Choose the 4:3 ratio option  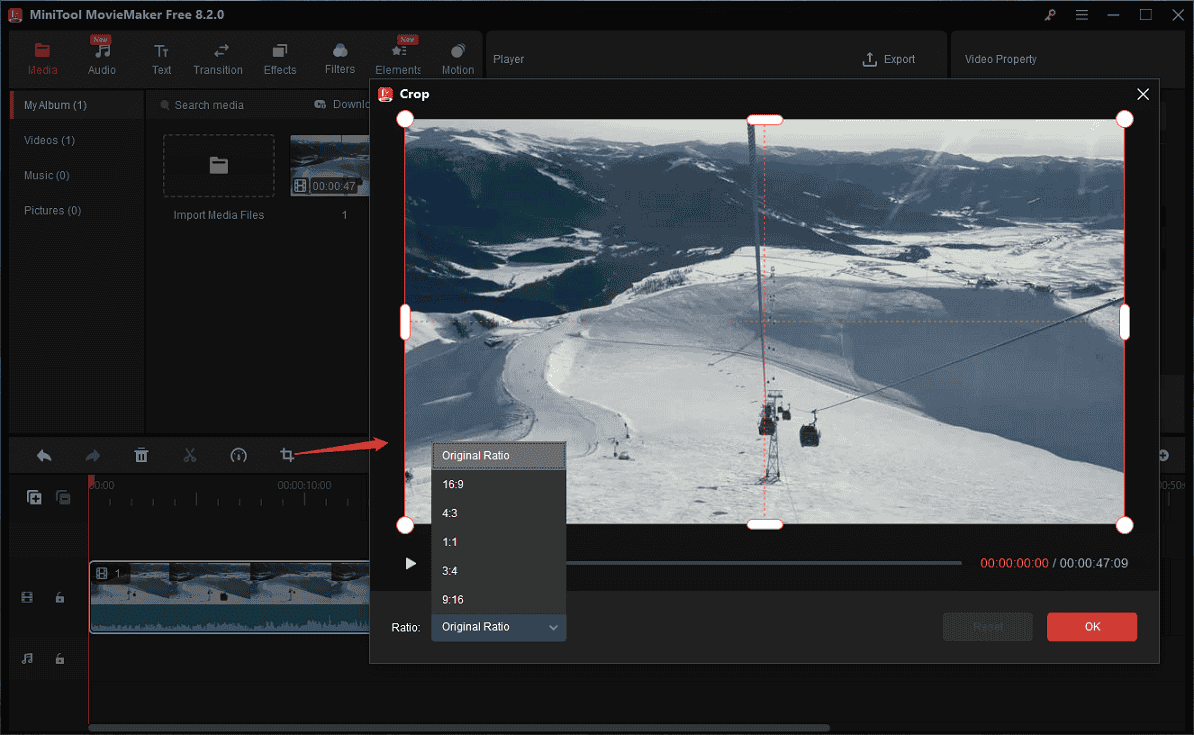coord(499,513)
